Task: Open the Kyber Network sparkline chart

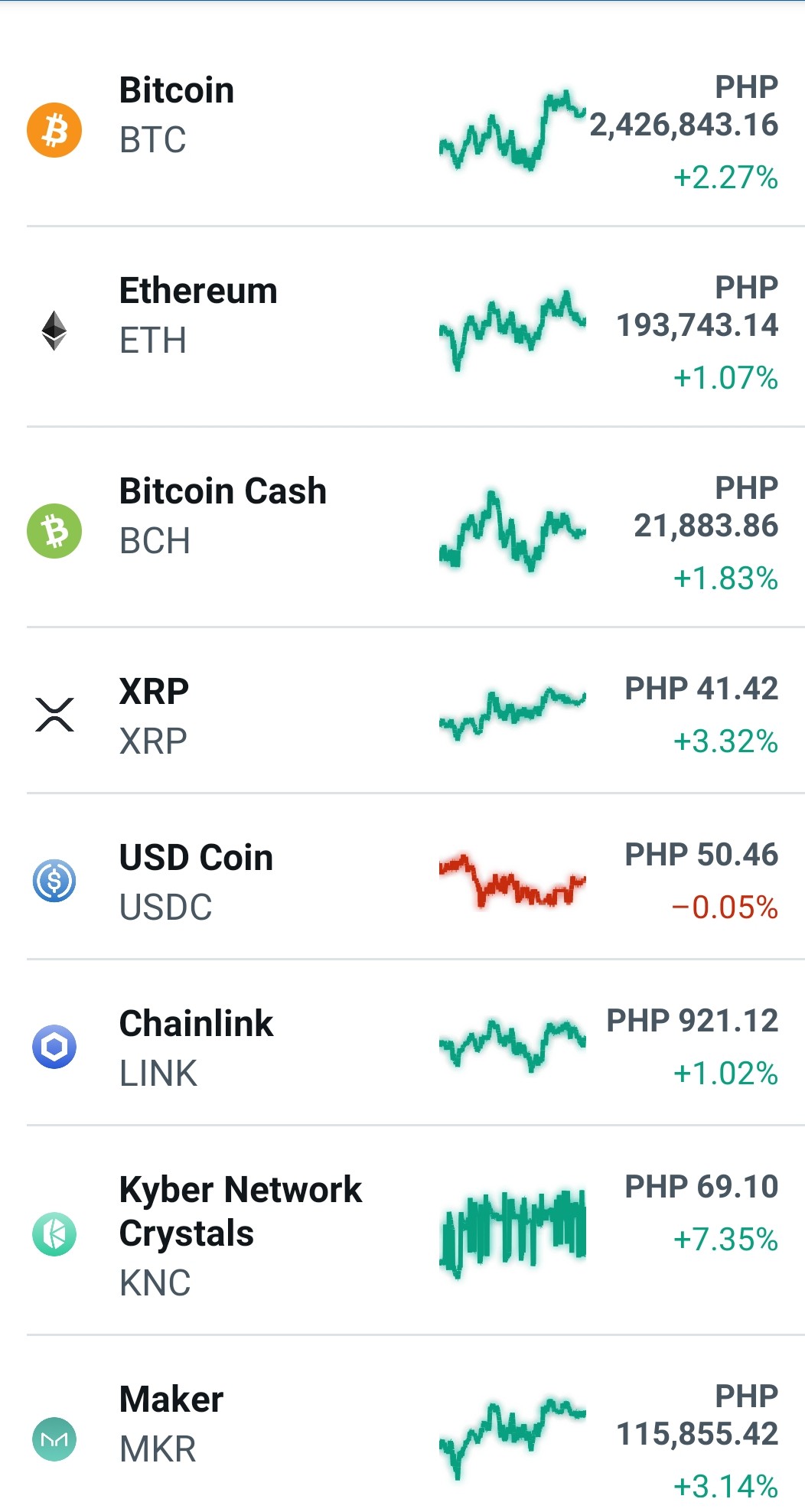Action: click(x=513, y=1232)
